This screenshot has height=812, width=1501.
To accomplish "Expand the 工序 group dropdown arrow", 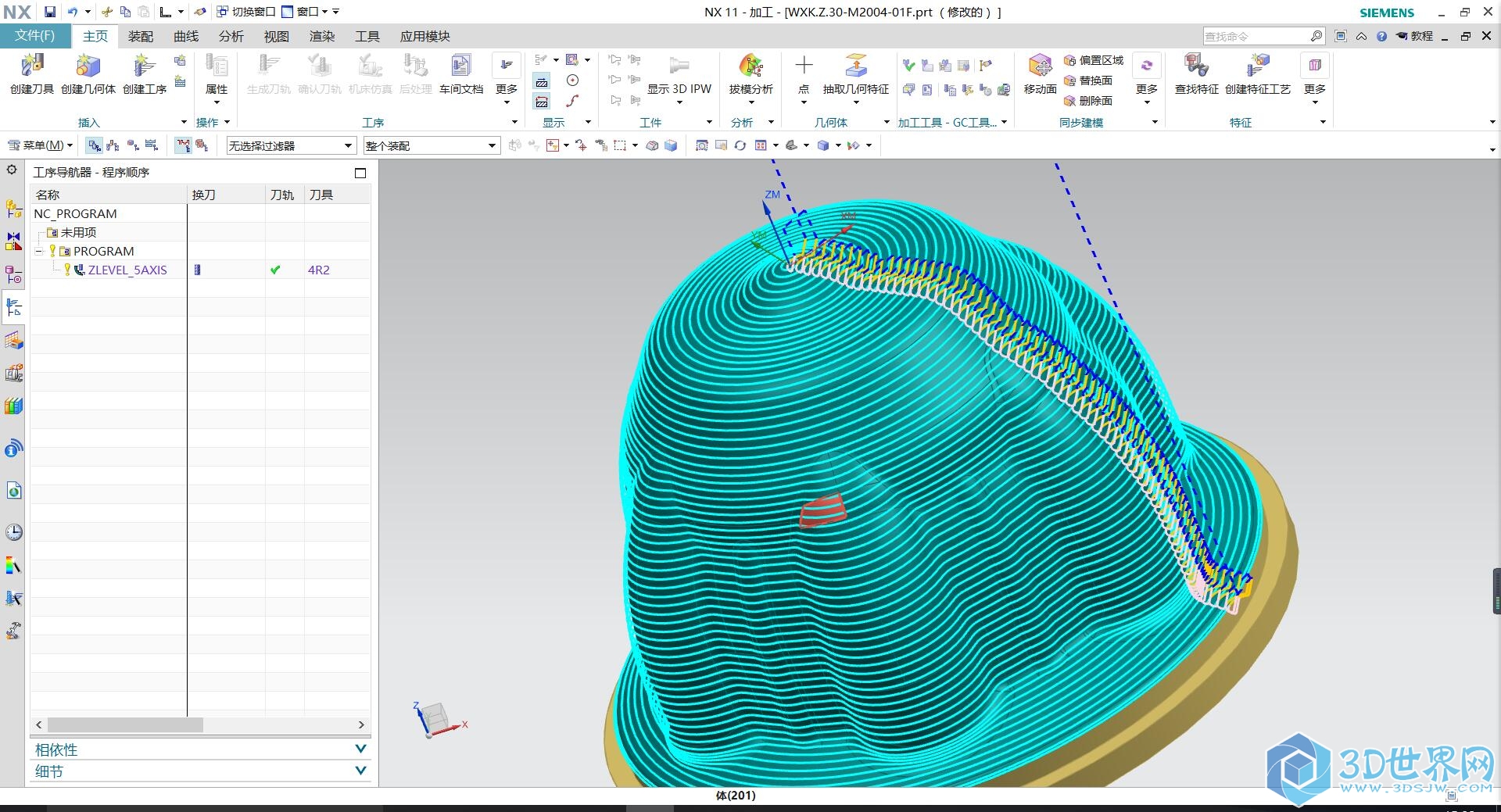I will point(514,122).
